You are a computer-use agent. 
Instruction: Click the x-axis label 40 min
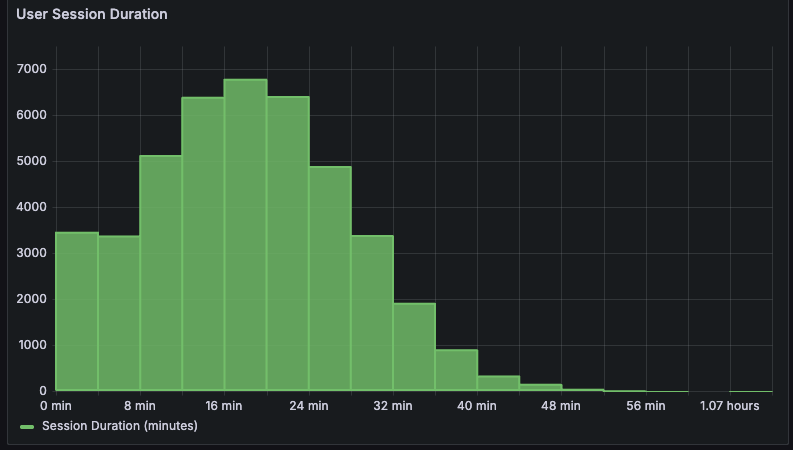tap(477, 406)
